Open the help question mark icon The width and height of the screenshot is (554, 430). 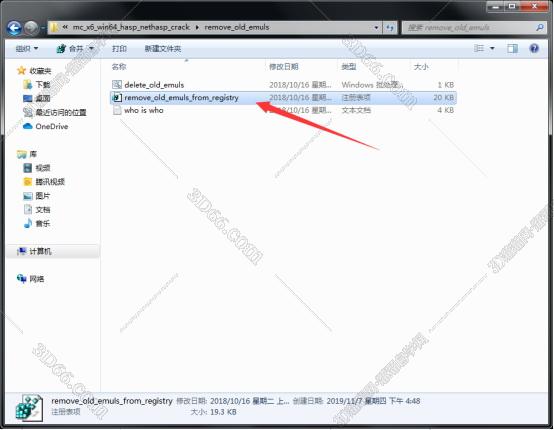[x=534, y=48]
